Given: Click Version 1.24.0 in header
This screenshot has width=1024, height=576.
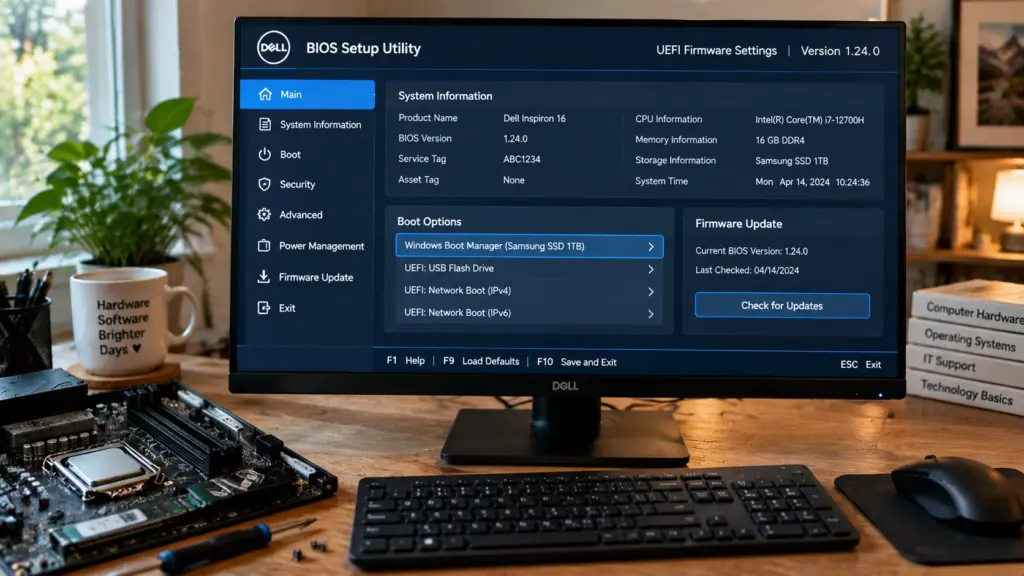Looking at the screenshot, I should 840,50.
